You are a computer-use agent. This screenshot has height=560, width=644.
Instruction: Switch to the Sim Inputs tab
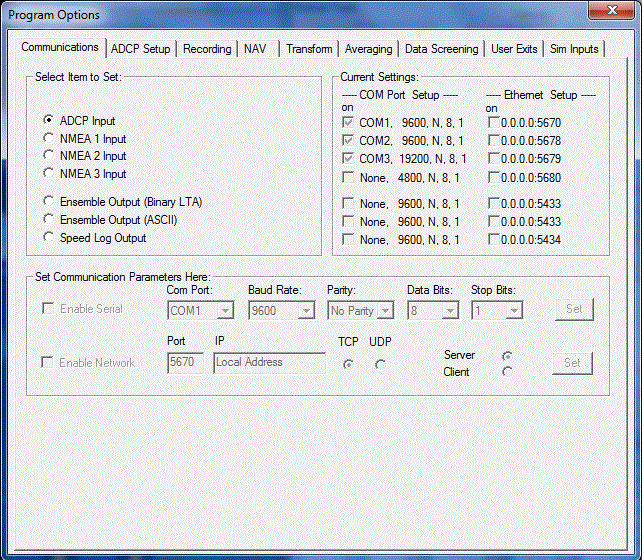[574, 49]
